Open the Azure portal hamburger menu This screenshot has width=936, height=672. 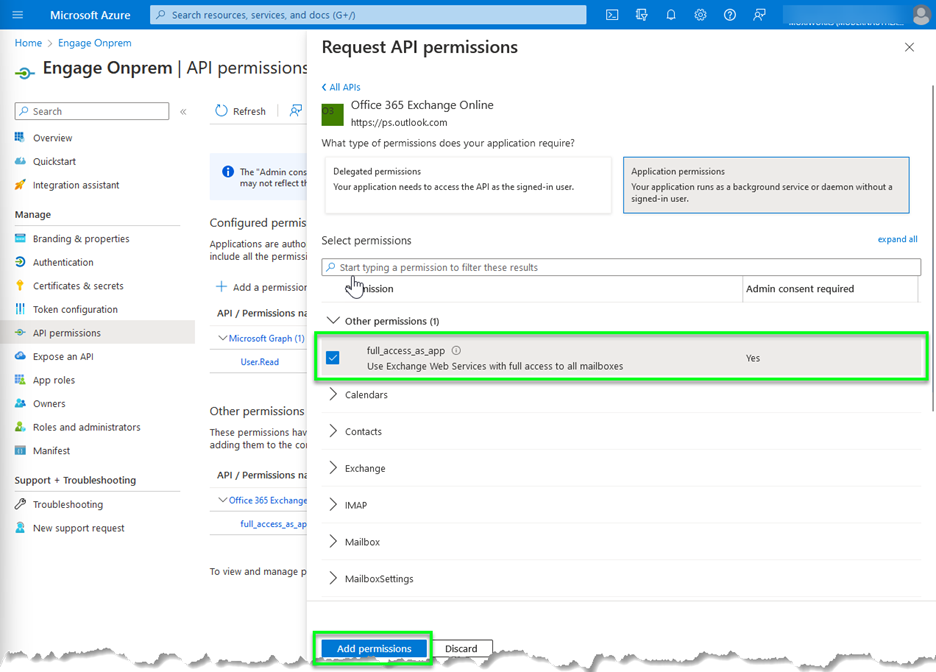pos(17,15)
